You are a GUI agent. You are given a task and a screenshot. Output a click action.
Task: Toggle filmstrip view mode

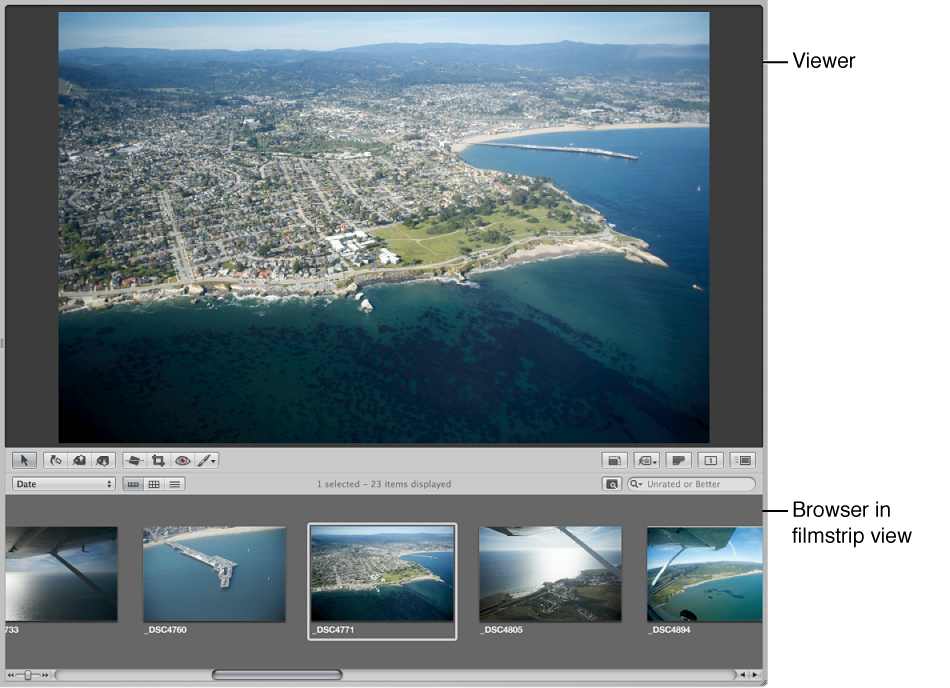[x=135, y=483]
